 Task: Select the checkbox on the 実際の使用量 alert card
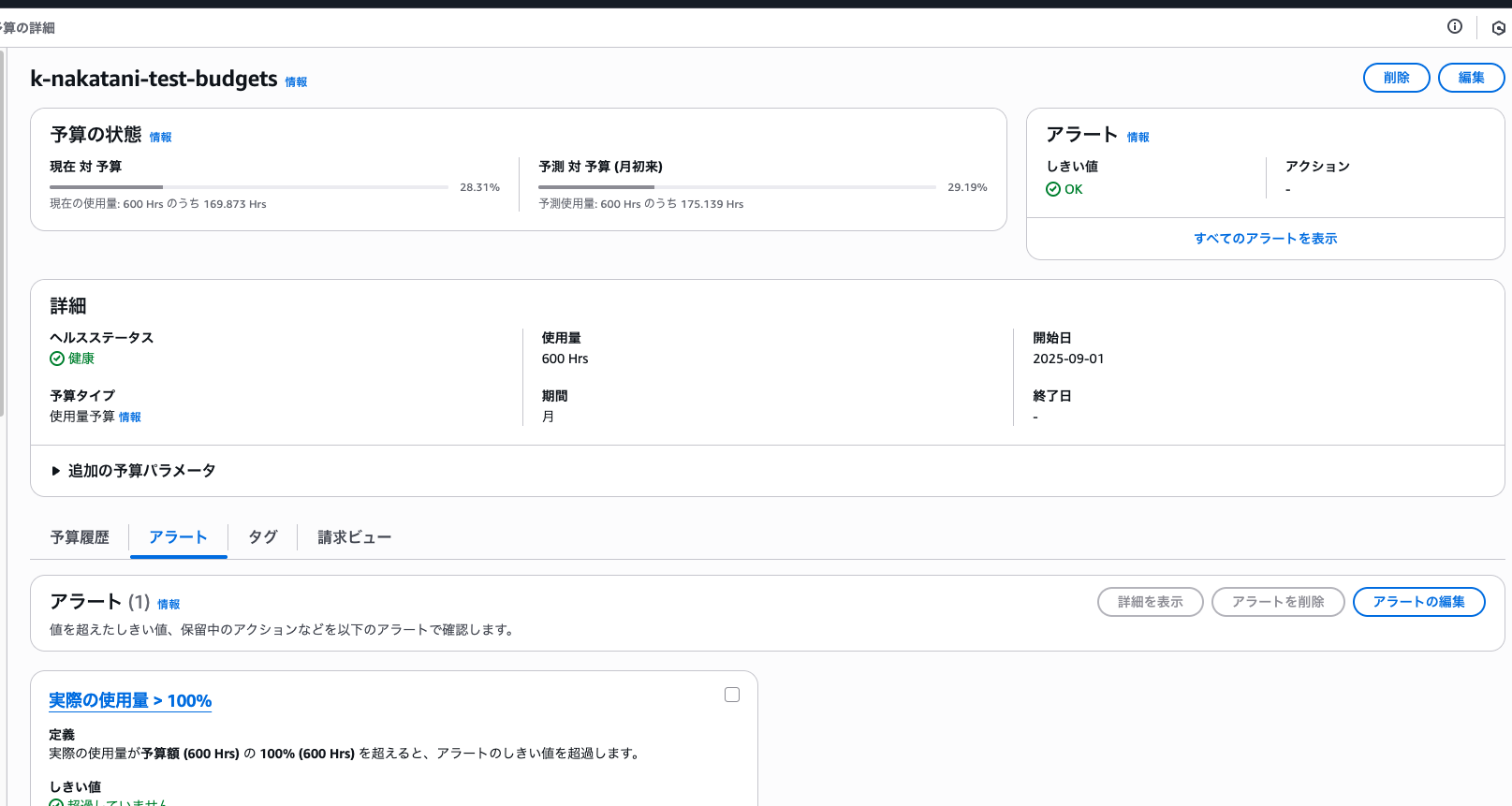[732, 695]
